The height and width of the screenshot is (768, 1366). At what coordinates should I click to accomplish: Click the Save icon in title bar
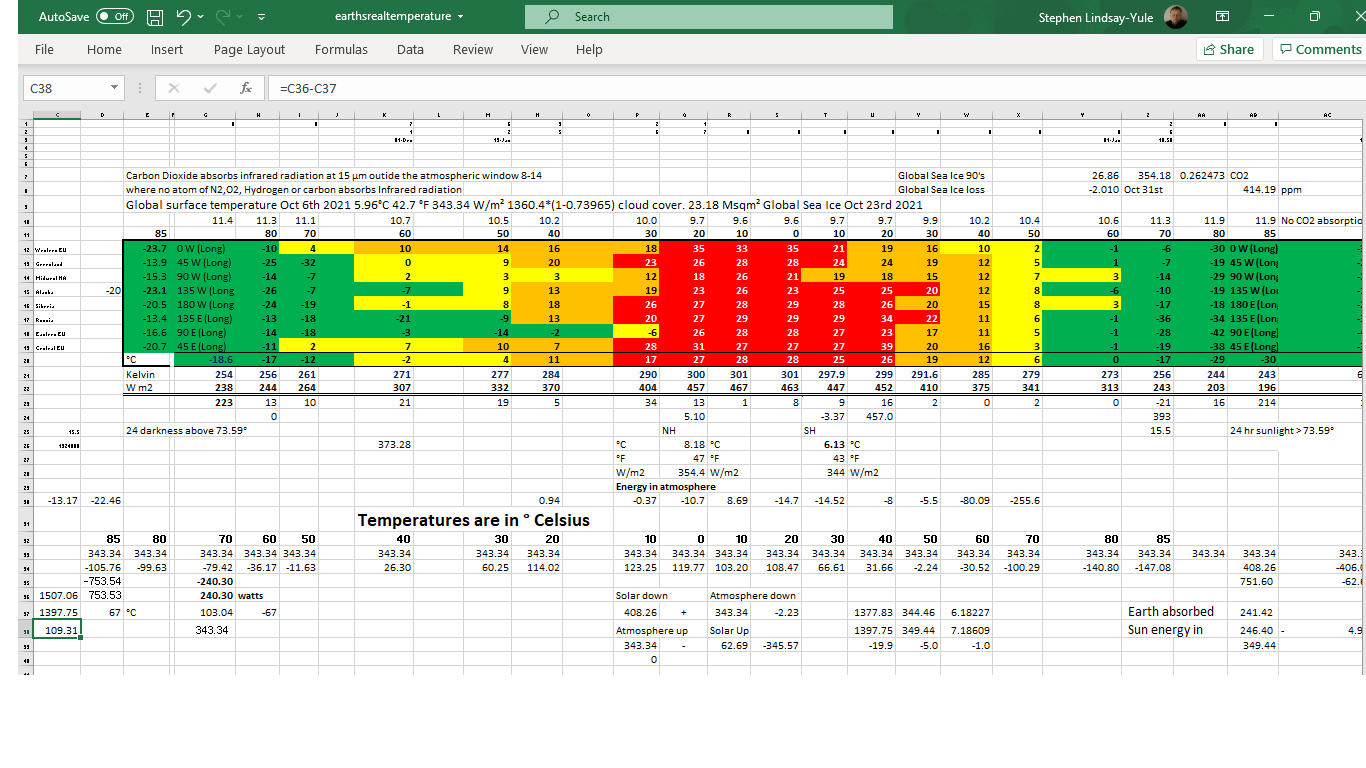[155, 17]
